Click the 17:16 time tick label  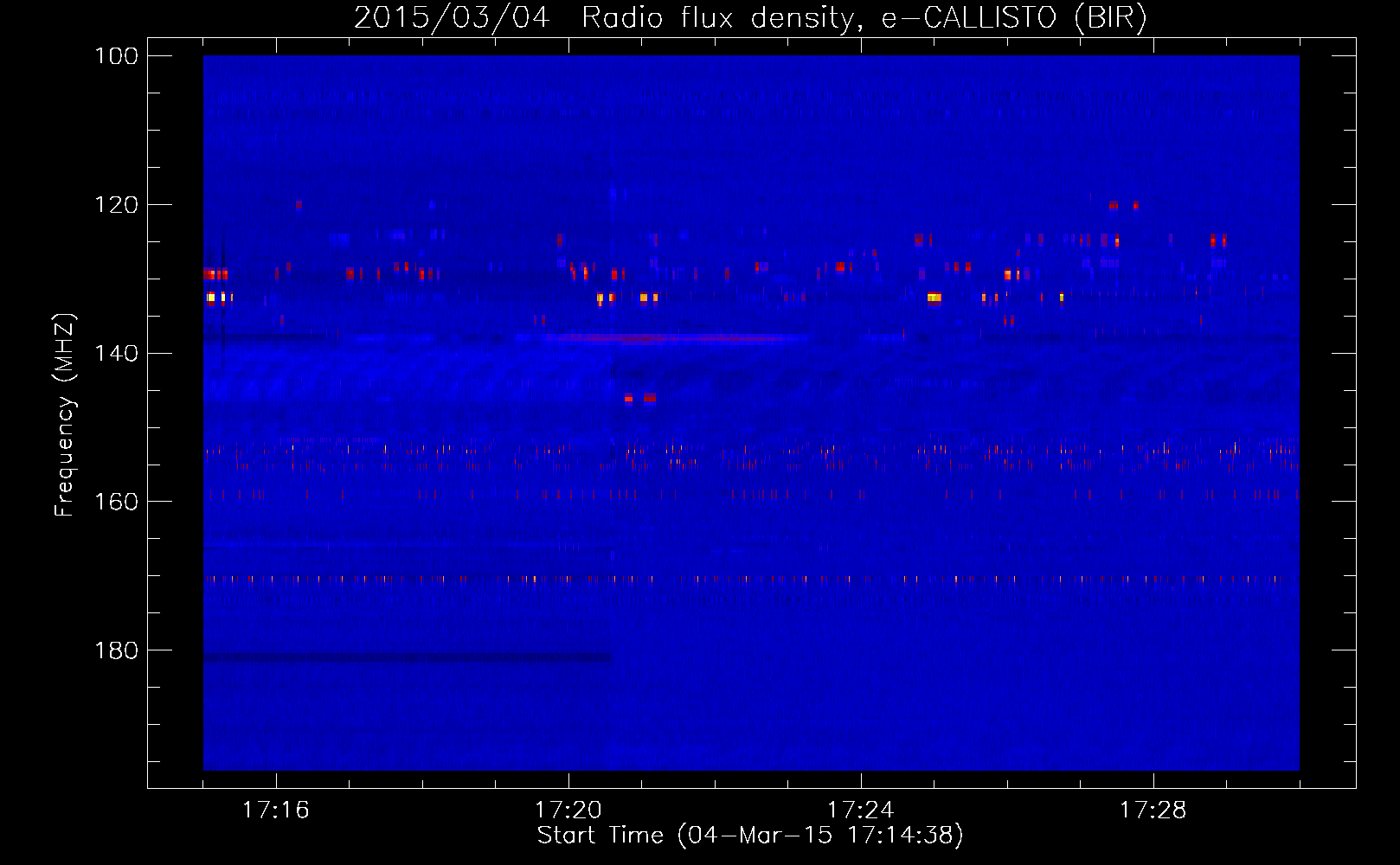point(276,811)
